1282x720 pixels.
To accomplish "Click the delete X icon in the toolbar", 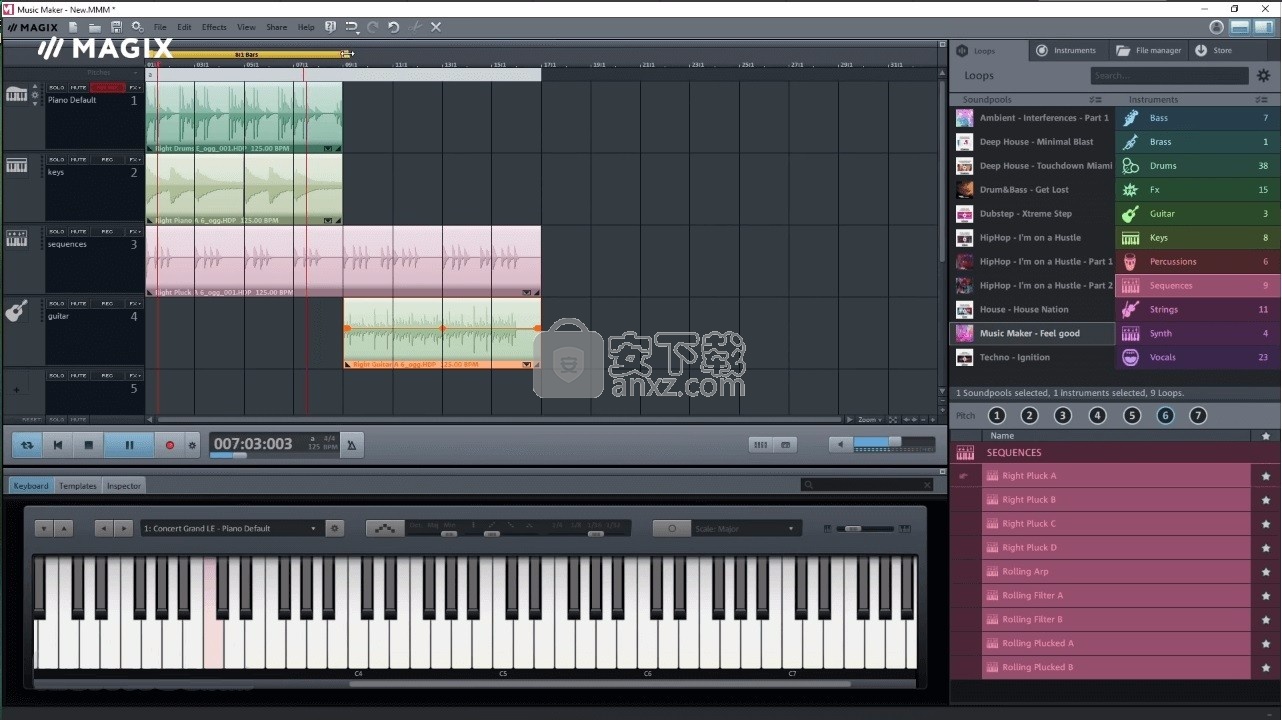I will pos(436,27).
